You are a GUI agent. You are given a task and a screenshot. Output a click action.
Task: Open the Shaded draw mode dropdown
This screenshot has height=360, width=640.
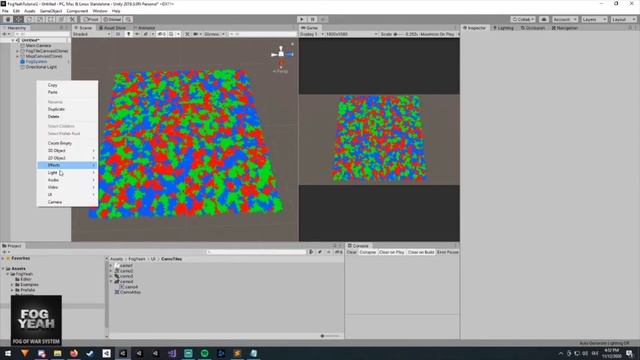[x=92, y=34]
